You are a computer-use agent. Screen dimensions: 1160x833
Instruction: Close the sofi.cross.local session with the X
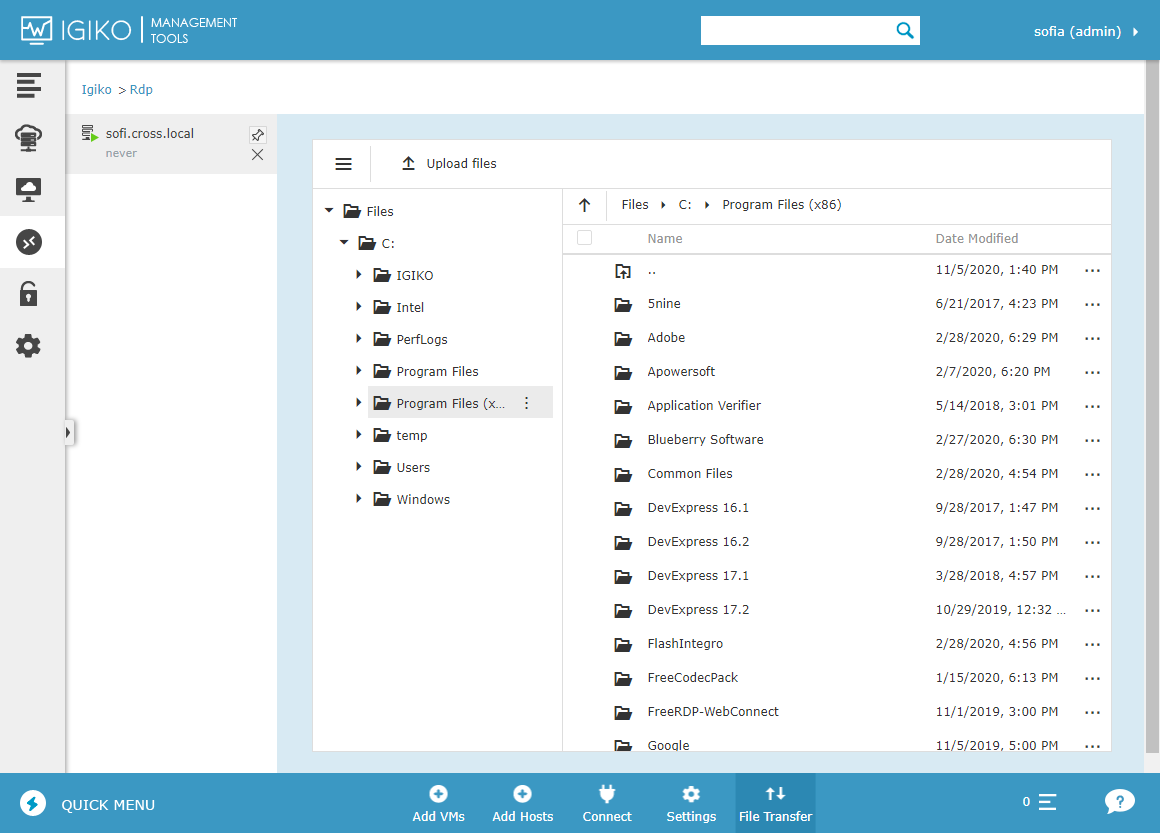(x=257, y=155)
